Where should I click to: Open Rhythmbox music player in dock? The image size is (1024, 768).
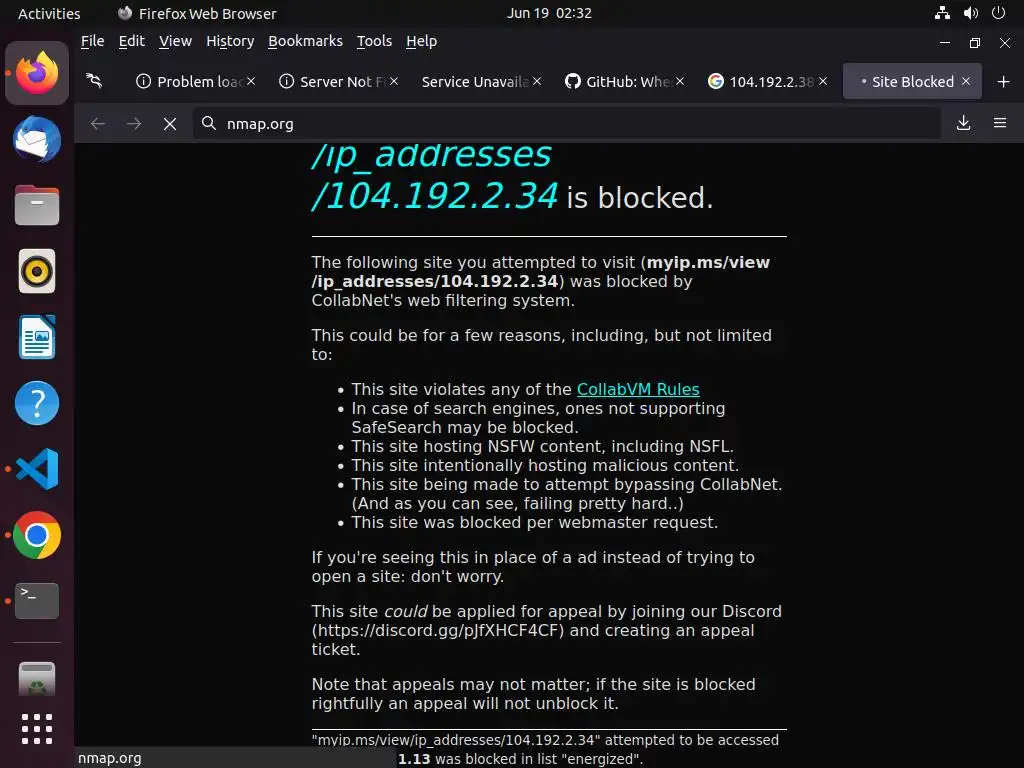click(x=37, y=271)
